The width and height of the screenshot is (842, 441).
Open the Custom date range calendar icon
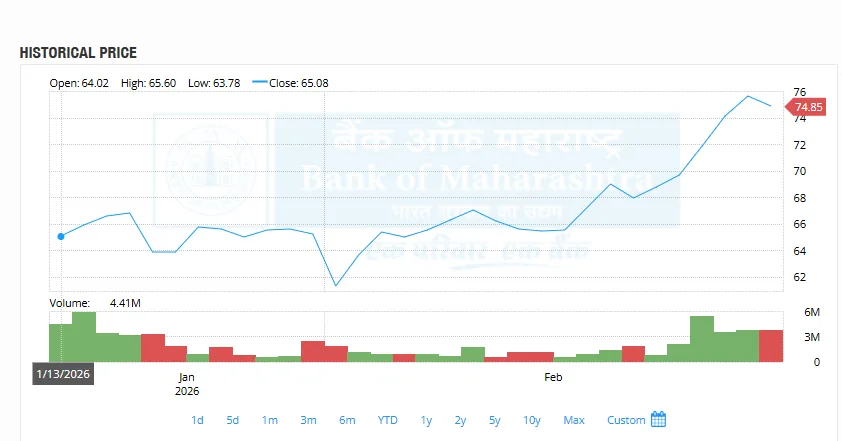(x=658, y=419)
